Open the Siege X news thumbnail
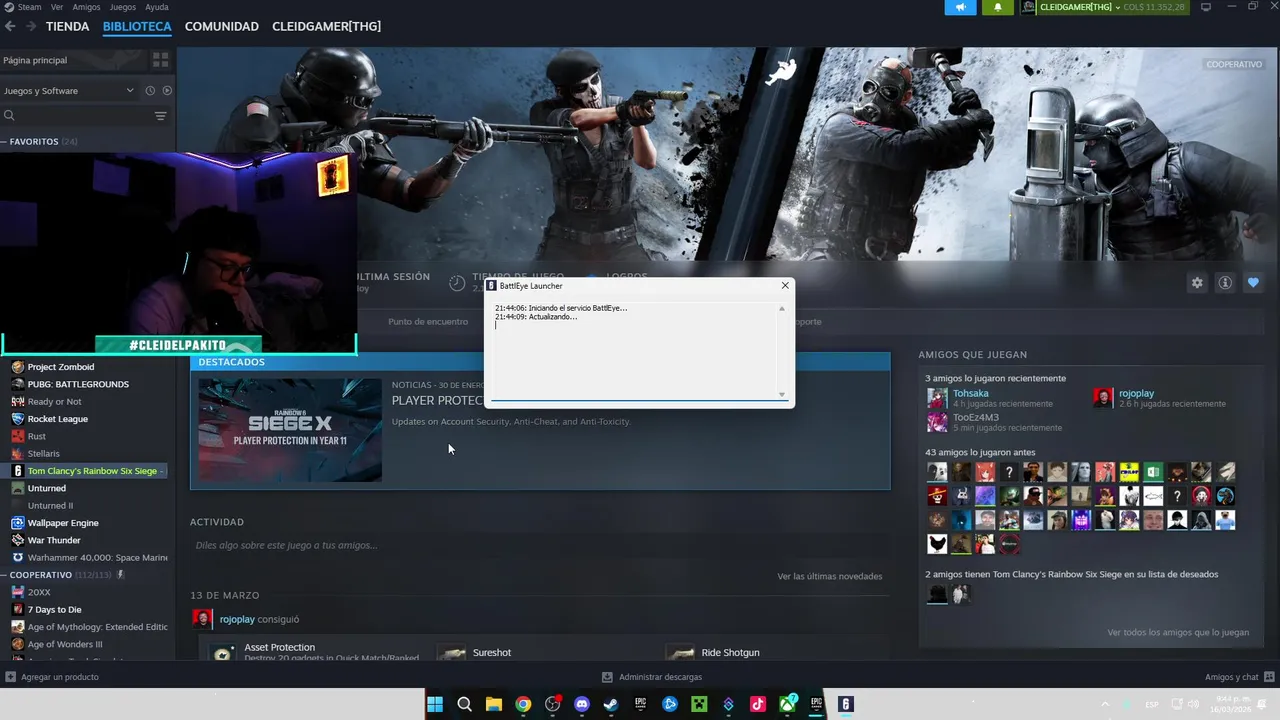Screen dimensions: 1280x720 coord(290,430)
